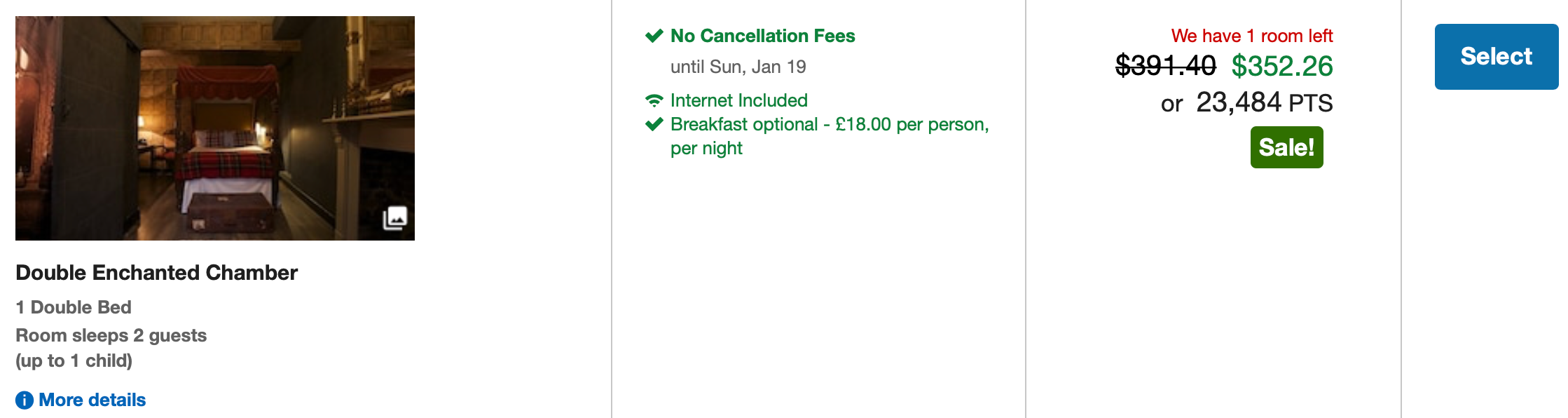Click the Breakfast optional £18.00 per person text
The height and width of the screenshot is (418, 1568).
(829, 125)
